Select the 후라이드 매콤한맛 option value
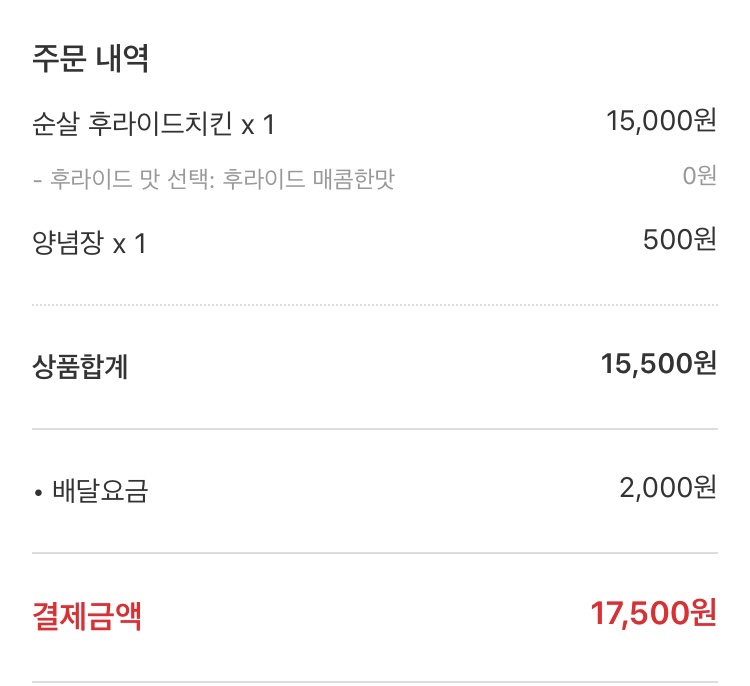 click(x=309, y=179)
